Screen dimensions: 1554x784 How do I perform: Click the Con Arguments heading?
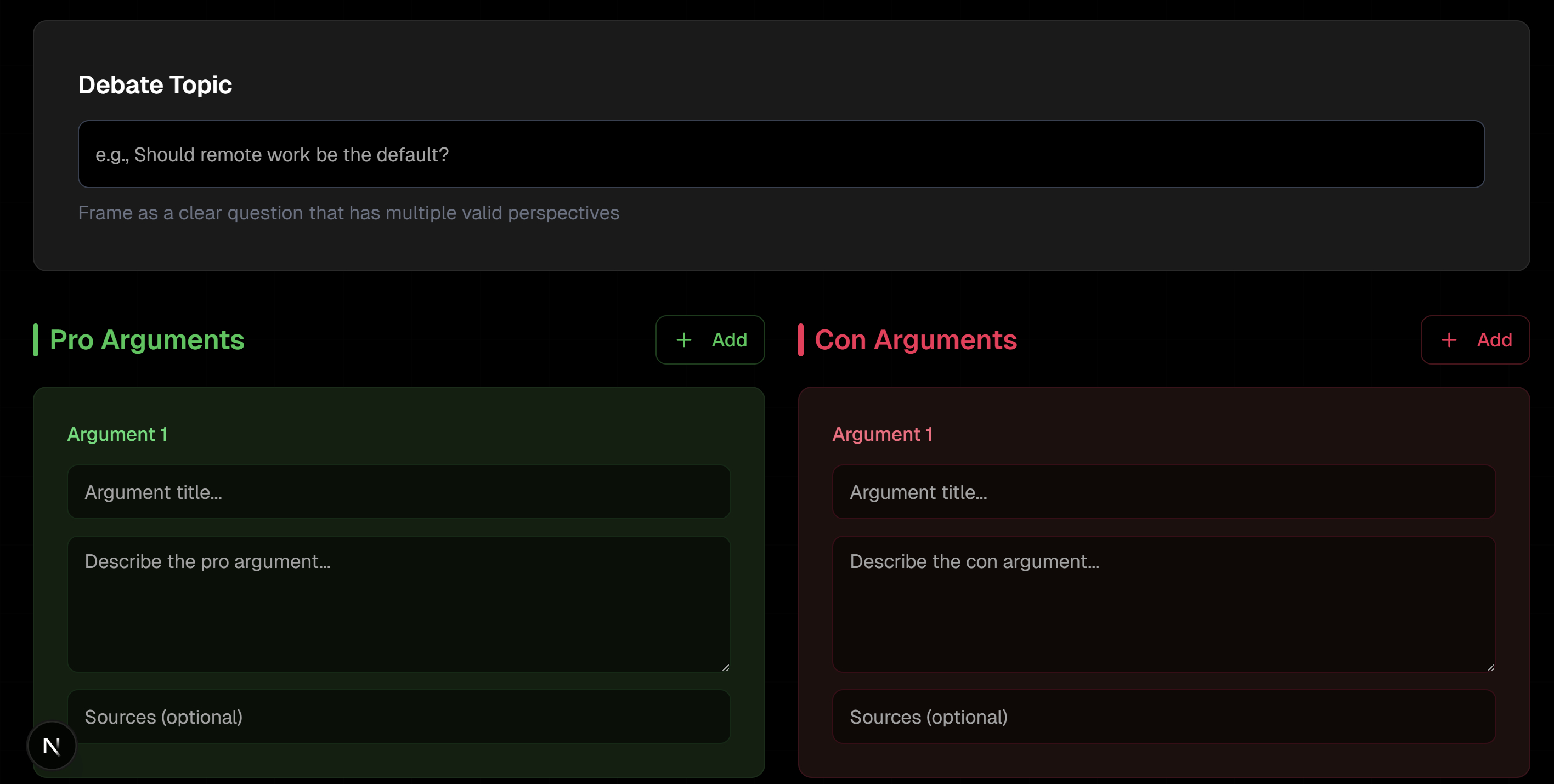[x=915, y=340]
